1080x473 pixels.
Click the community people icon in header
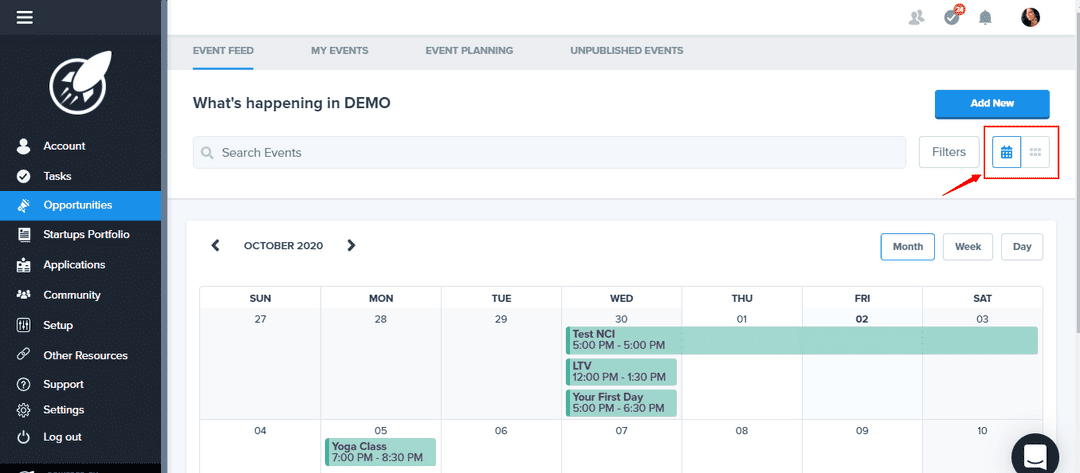[917, 17]
